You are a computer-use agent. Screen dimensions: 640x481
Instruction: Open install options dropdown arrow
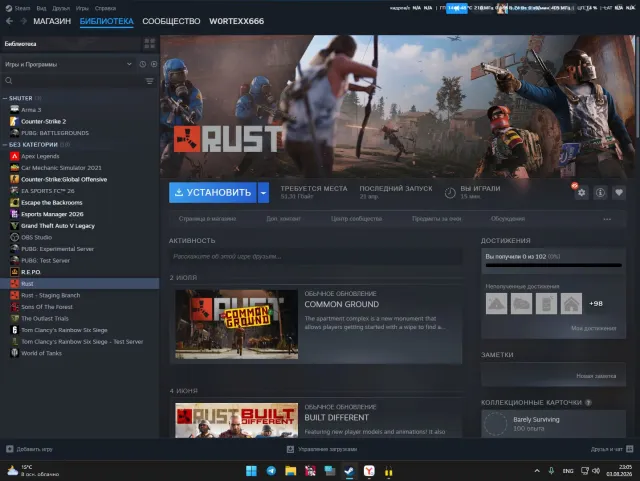263,192
